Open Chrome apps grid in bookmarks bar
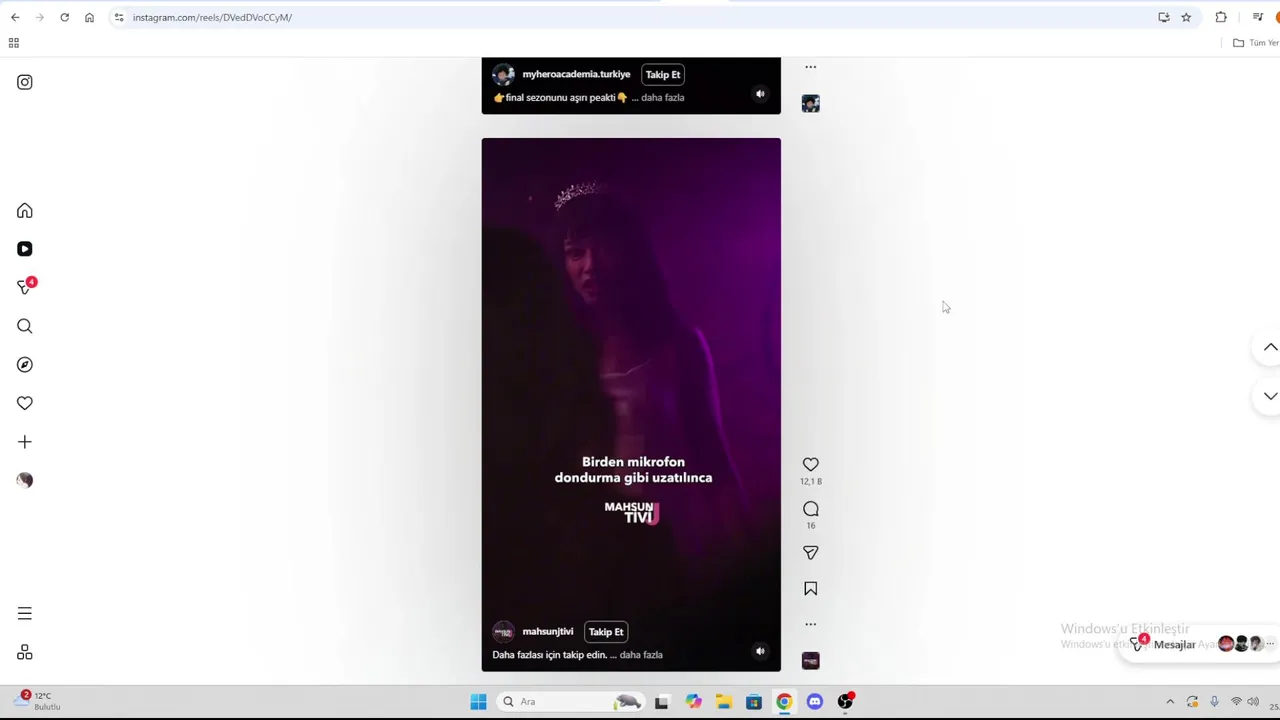Viewport: 1280px width, 720px height. tap(14, 43)
